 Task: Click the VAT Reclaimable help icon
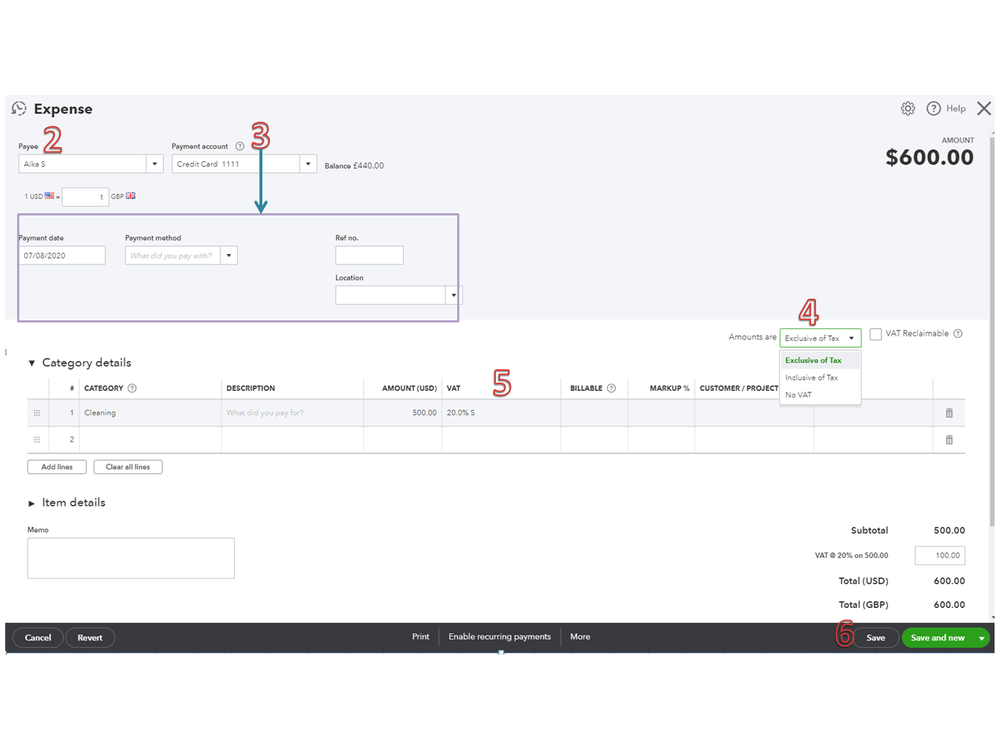coord(958,333)
